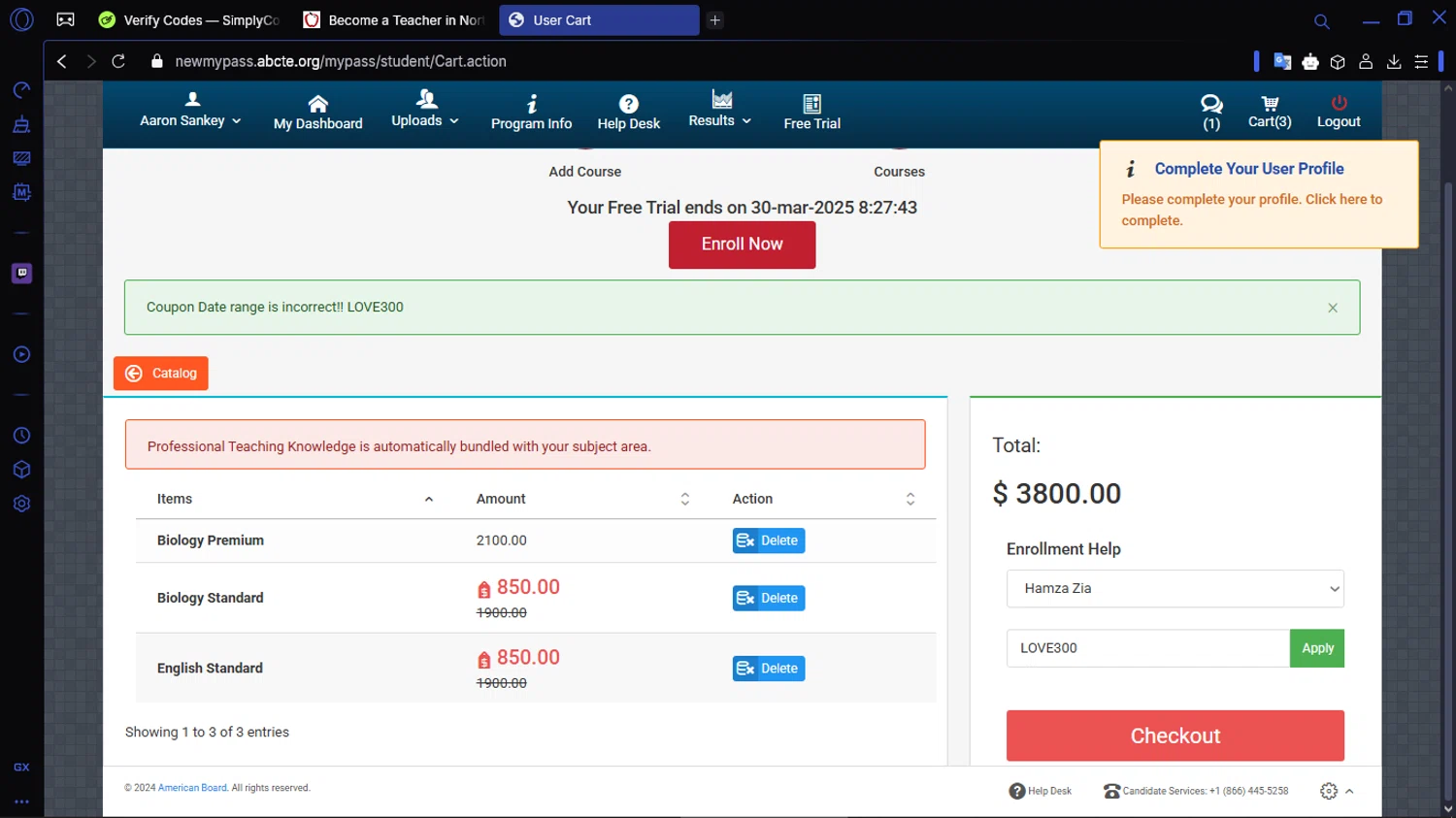Reload the page with the refresh icon

tap(118, 61)
